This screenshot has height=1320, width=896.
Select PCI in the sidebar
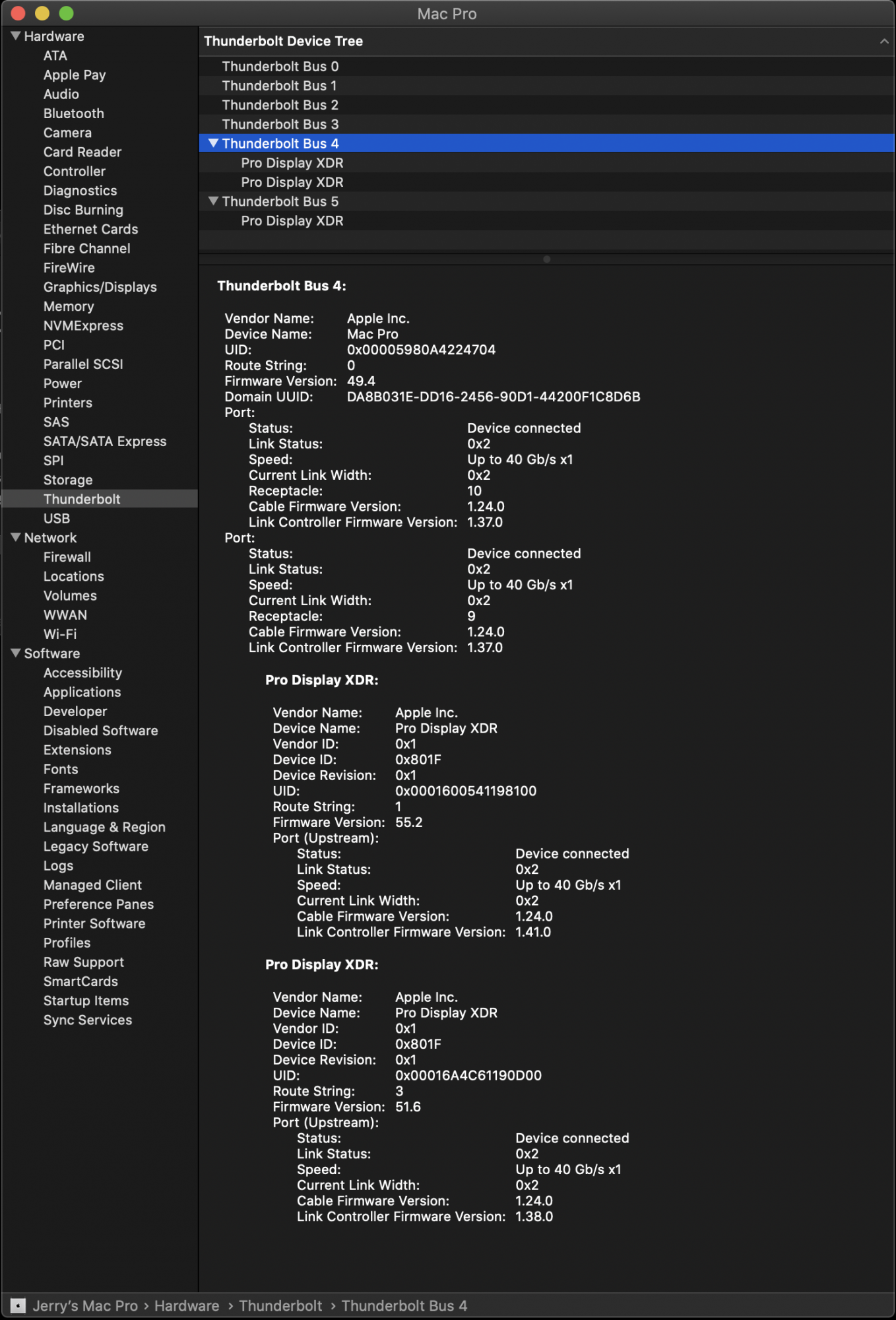pos(54,345)
